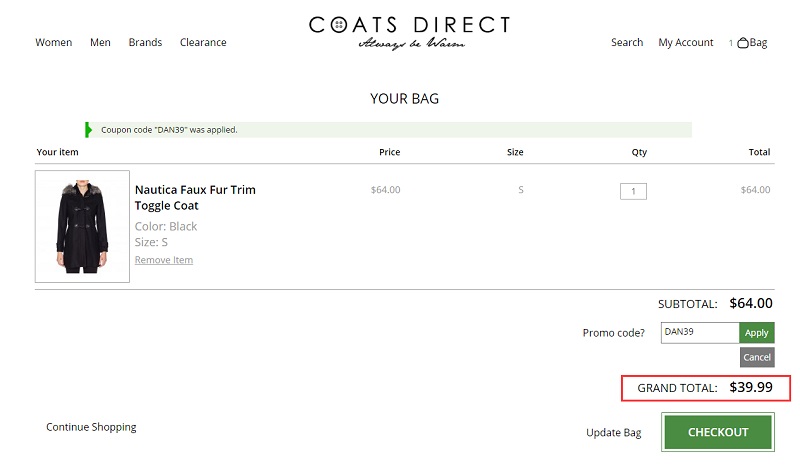The width and height of the screenshot is (800, 471).
Task: Open Nautica Faux Fur Trim Toggle Coat
Action: coord(195,197)
